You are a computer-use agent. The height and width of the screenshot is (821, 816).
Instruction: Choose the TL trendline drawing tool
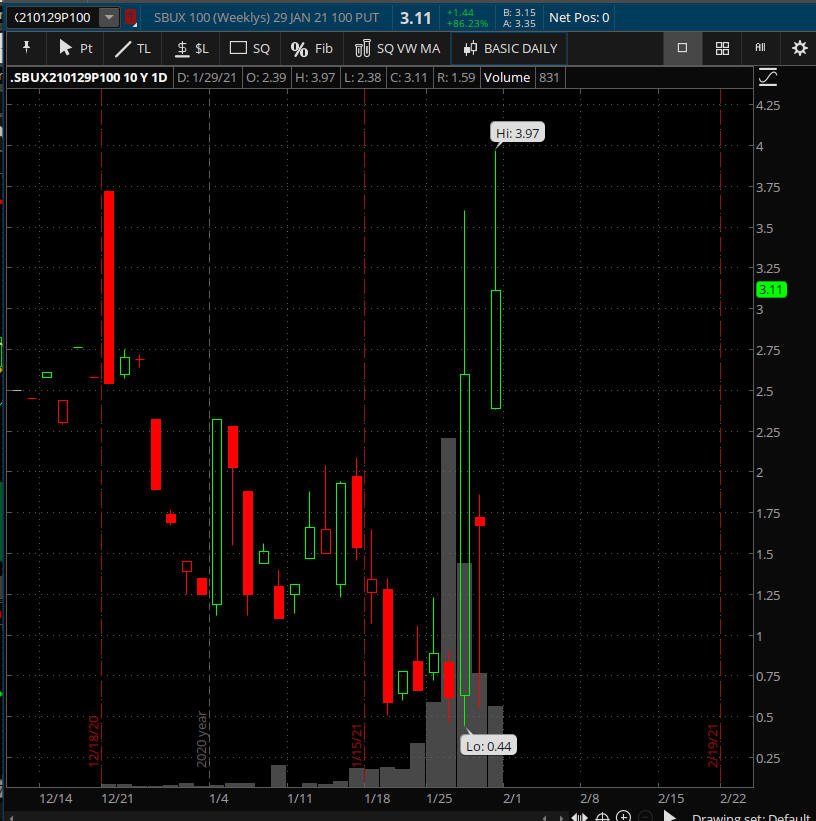tap(133, 49)
